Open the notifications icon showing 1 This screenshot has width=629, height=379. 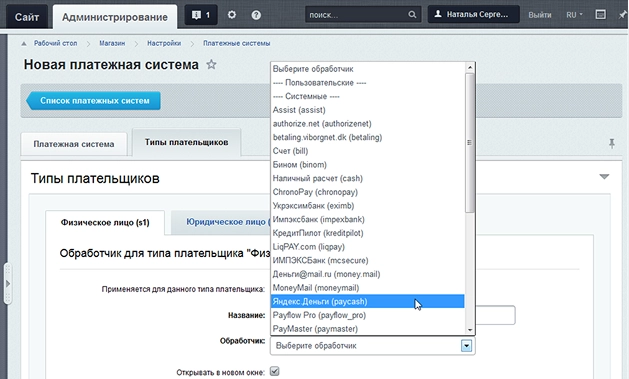[x=201, y=15]
